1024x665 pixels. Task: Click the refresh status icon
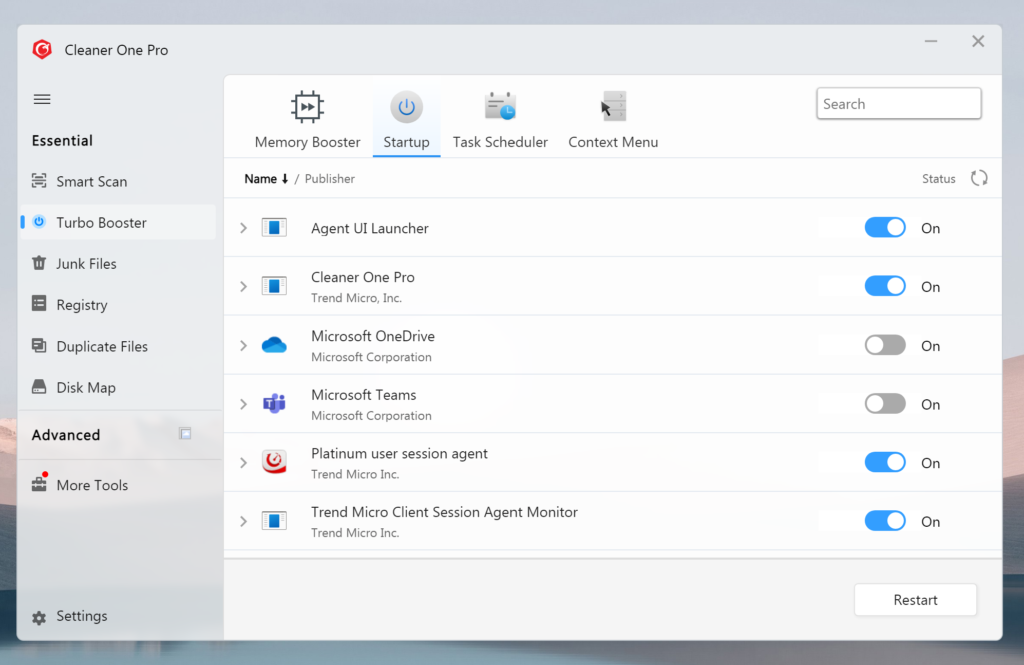point(979,178)
